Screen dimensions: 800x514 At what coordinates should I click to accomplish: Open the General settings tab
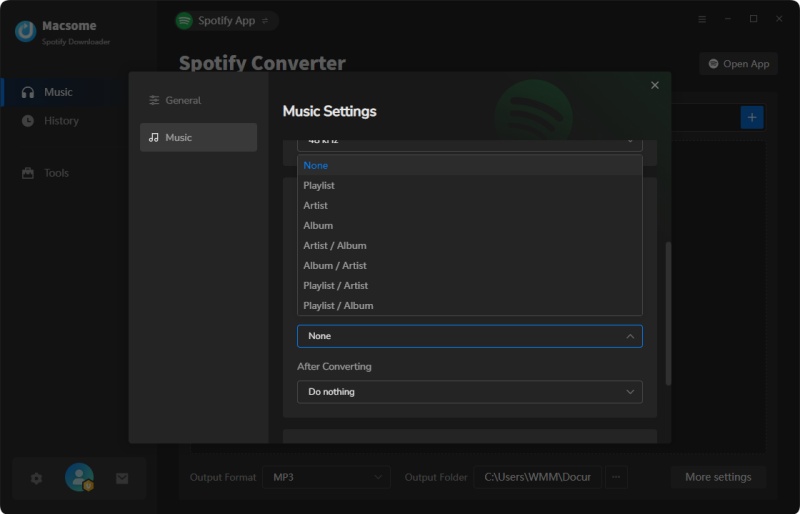point(198,100)
